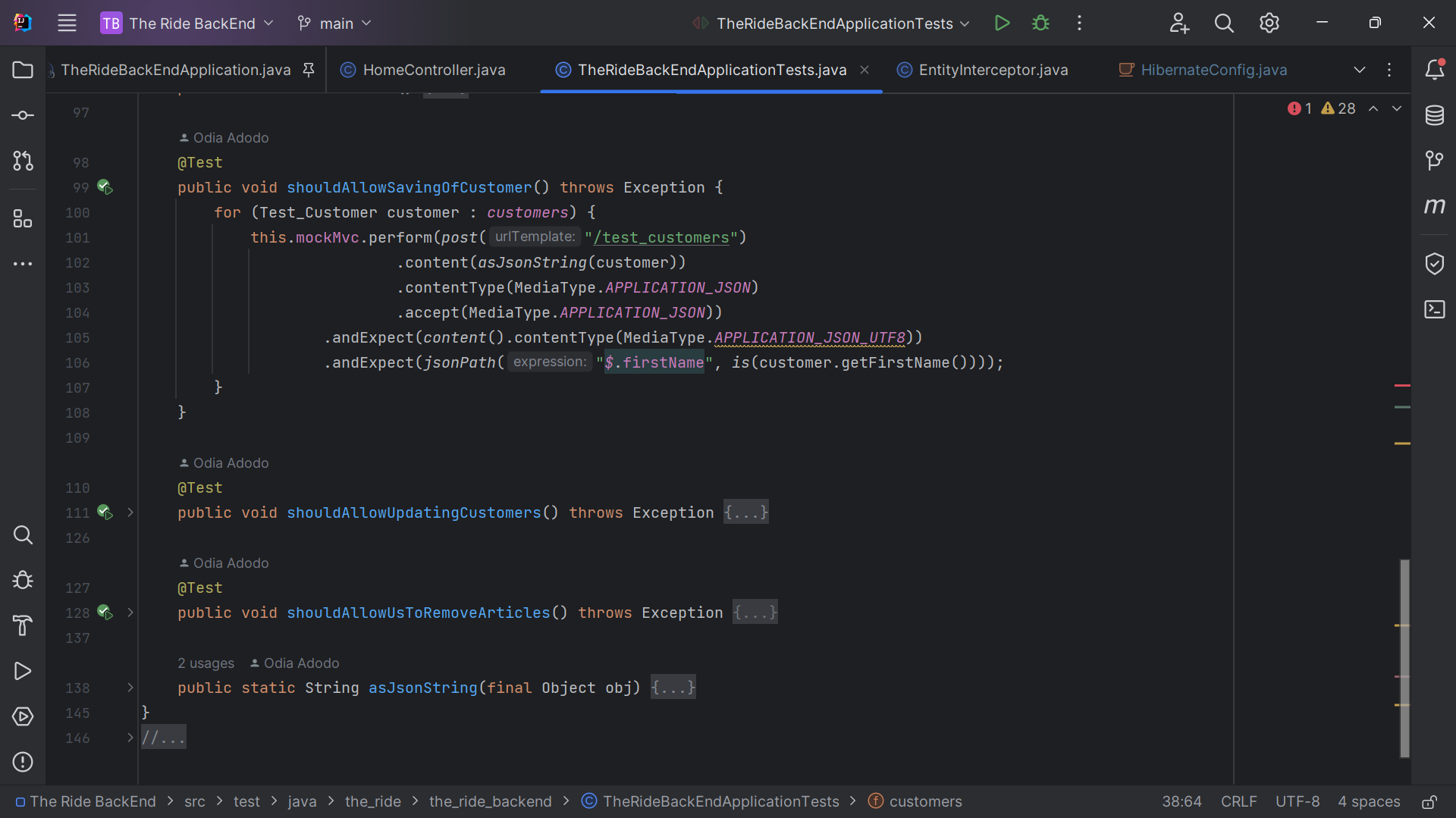Open the Build hammer tool window
Screen dimensions: 1456x818
click(23, 625)
